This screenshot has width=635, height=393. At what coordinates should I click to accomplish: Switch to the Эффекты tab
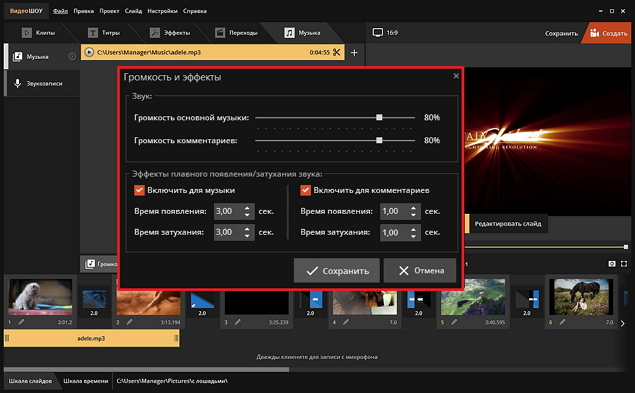170,33
